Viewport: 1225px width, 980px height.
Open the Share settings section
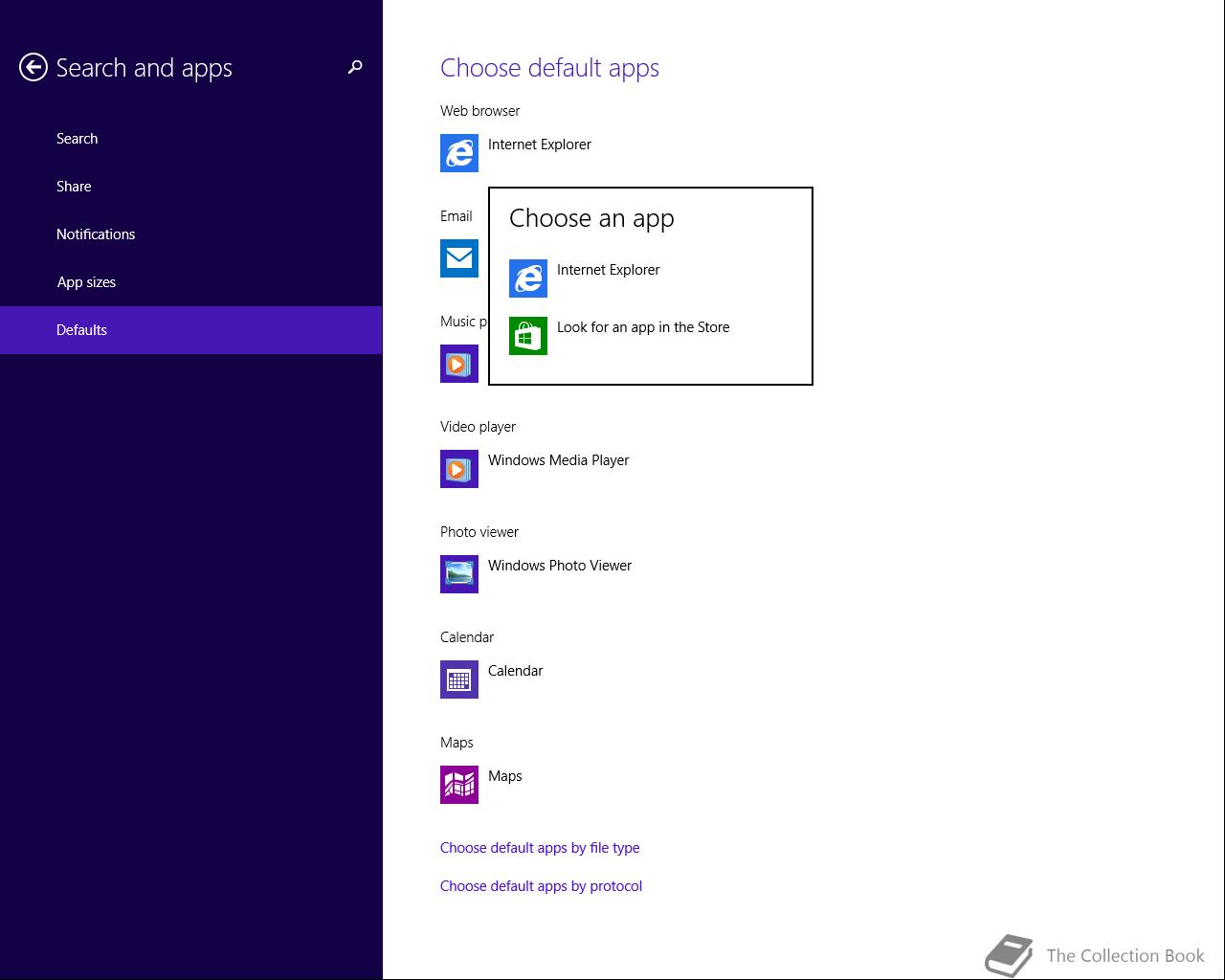pyautogui.click(x=191, y=187)
